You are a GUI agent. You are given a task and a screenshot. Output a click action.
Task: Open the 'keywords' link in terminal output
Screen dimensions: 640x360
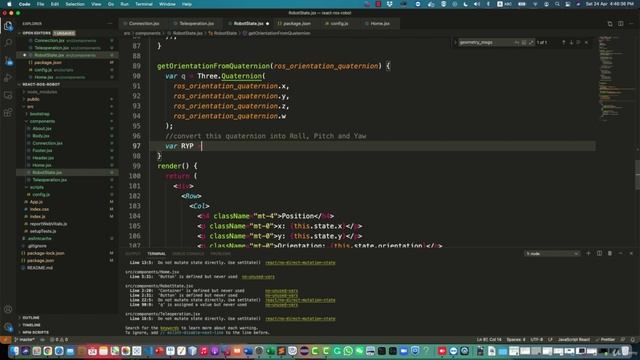[x=169, y=328]
